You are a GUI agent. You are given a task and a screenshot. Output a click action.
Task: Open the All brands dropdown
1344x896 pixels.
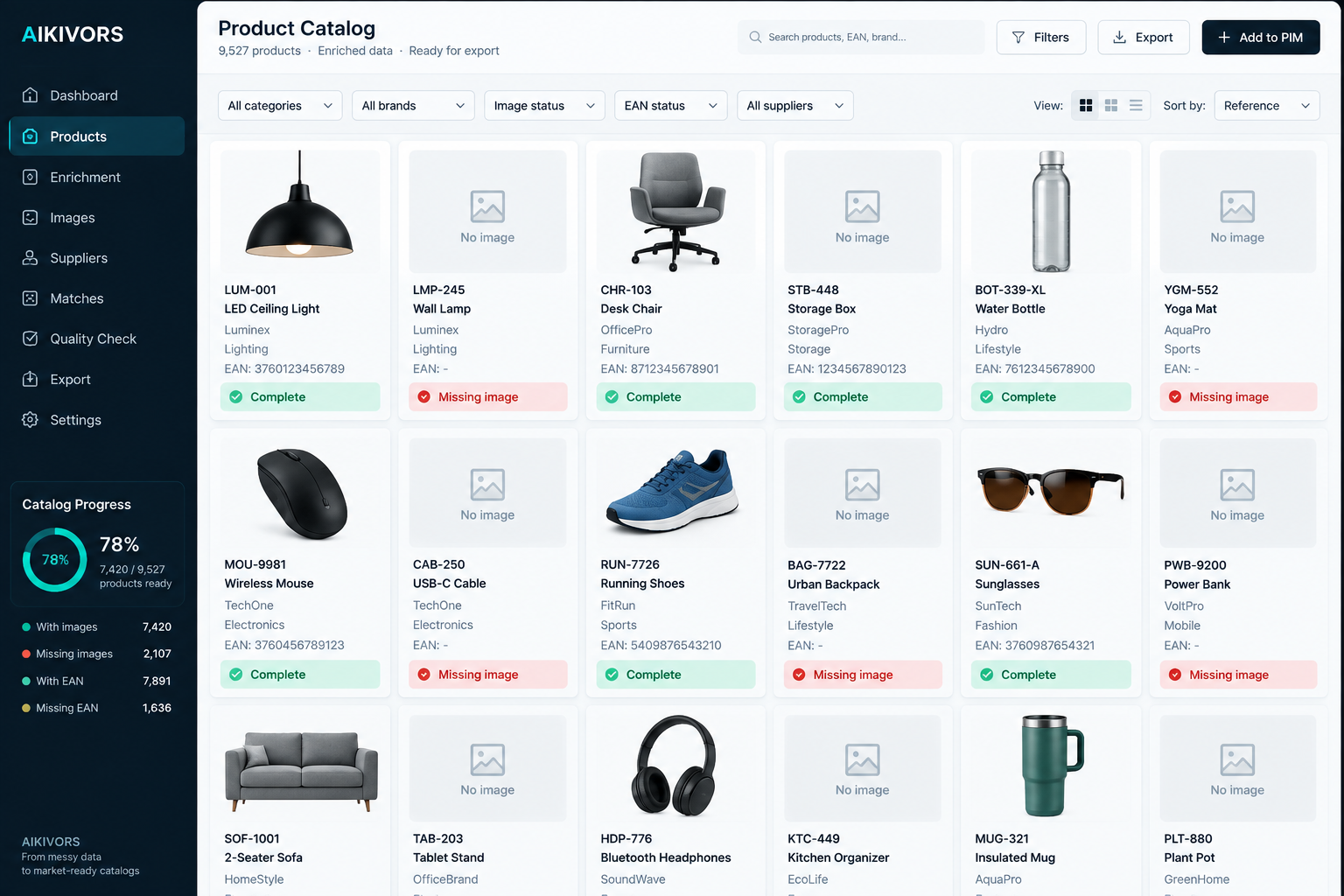pos(413,106)
